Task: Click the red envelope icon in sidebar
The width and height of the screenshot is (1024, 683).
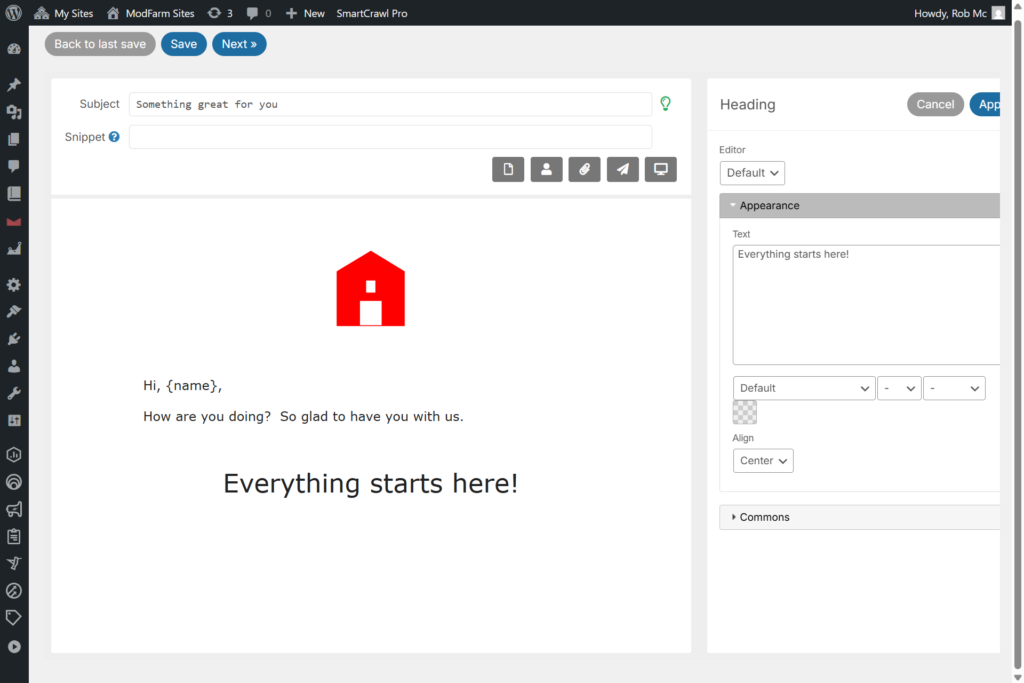Action: [x=14, y=221]
